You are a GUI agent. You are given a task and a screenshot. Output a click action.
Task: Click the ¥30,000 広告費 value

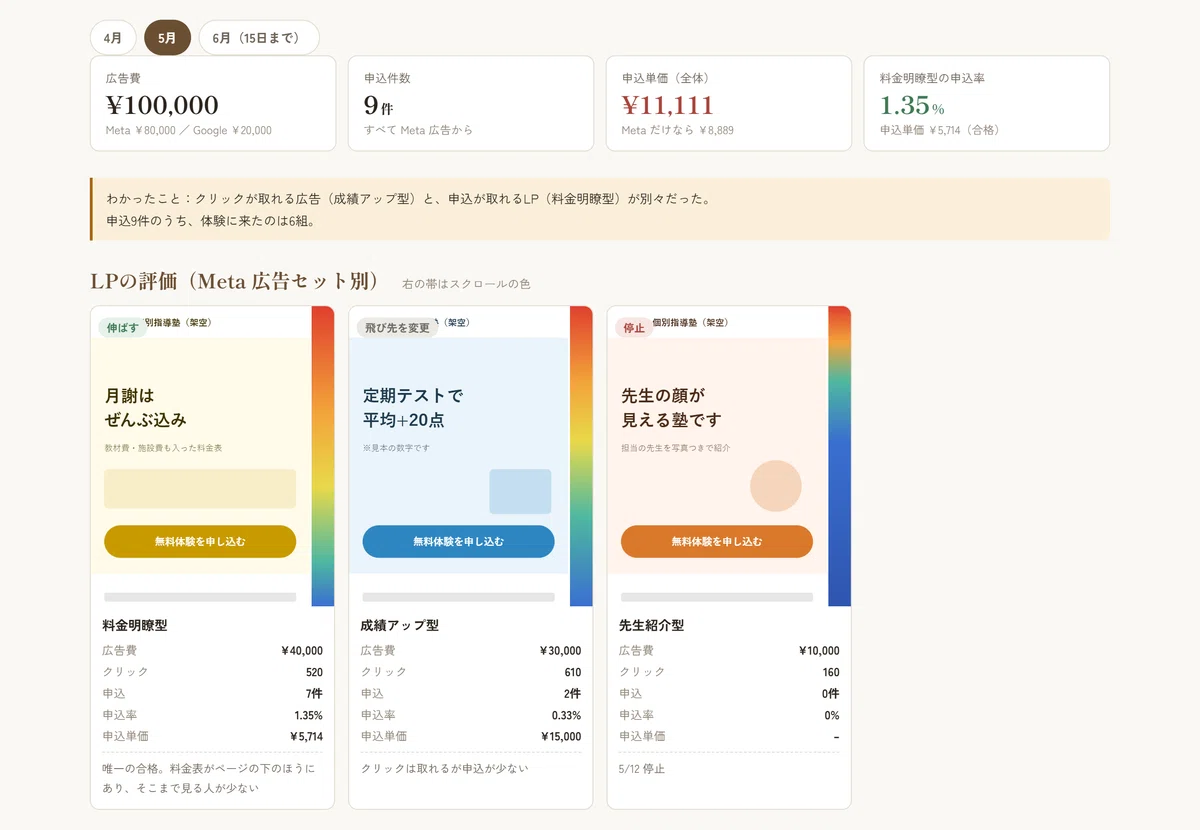560,650
